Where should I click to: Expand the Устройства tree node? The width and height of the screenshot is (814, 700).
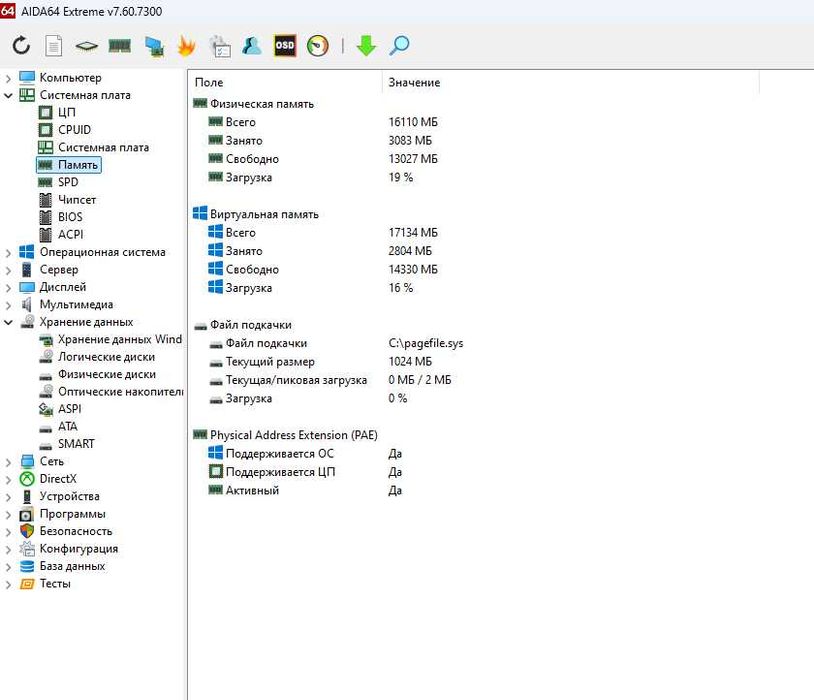click(8, 497)
